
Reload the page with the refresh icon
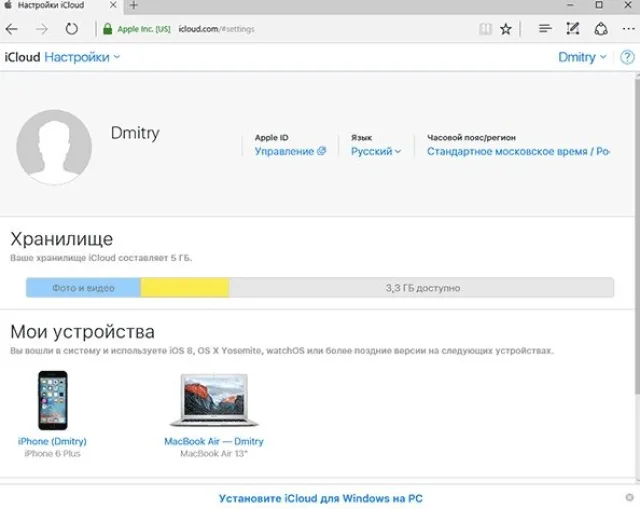coord(72,29)
